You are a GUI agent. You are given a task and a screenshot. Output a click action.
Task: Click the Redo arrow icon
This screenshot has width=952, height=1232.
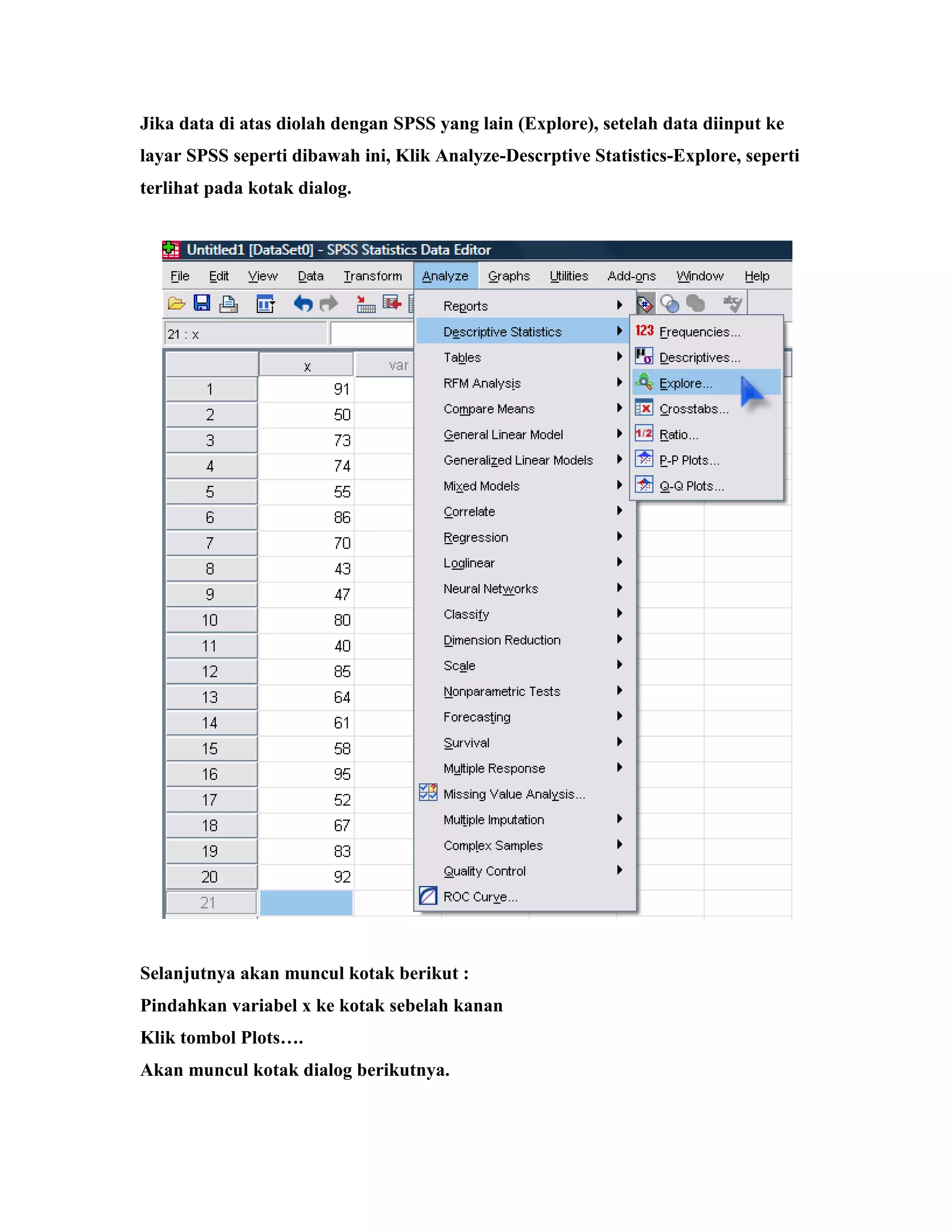[329, 304]
